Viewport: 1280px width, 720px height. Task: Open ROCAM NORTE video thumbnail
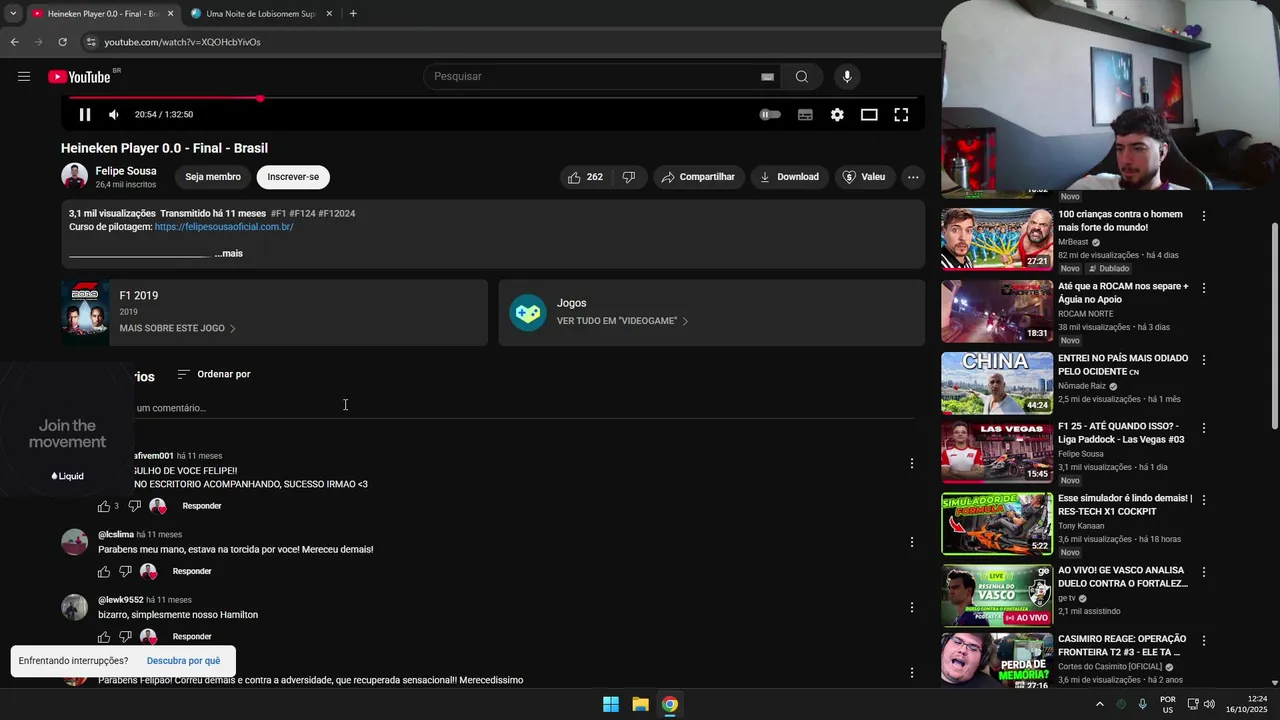click(997, 311)
